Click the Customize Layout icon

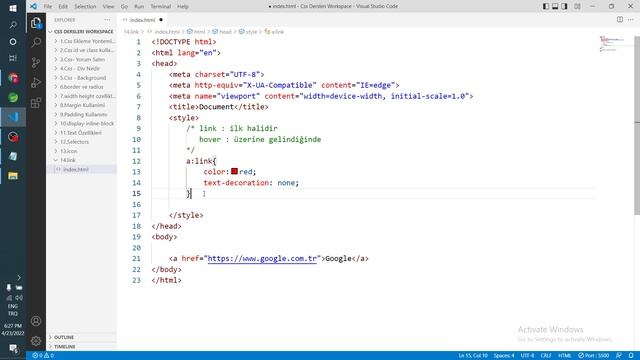click(577, 6)
